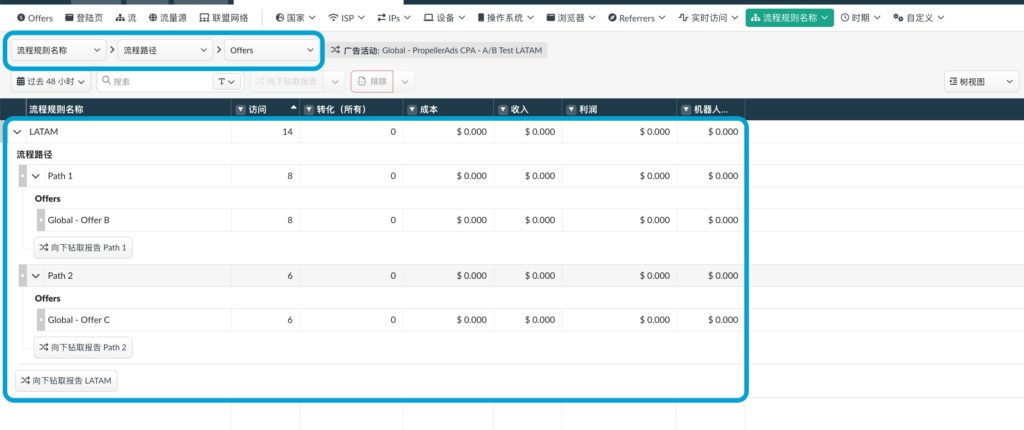This screenshot has width=1024, height=430.
Task: Open the 登陆页 tab
Action: [x=84, y=18]
